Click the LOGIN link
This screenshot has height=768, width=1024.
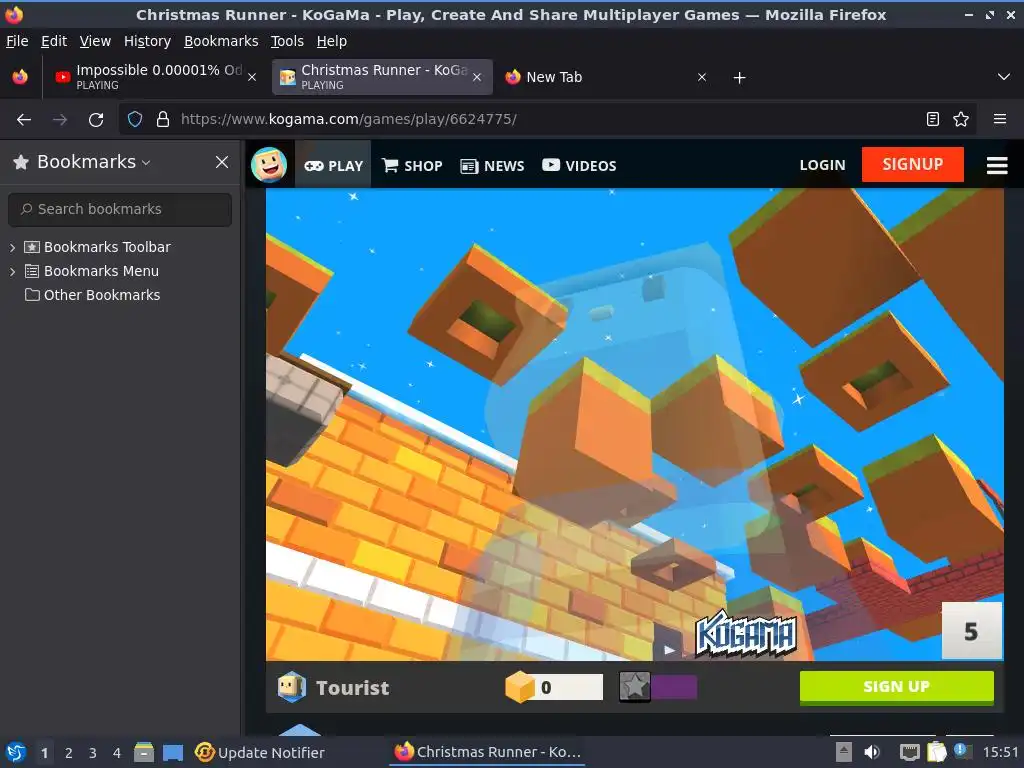click(x=822, y=165)
